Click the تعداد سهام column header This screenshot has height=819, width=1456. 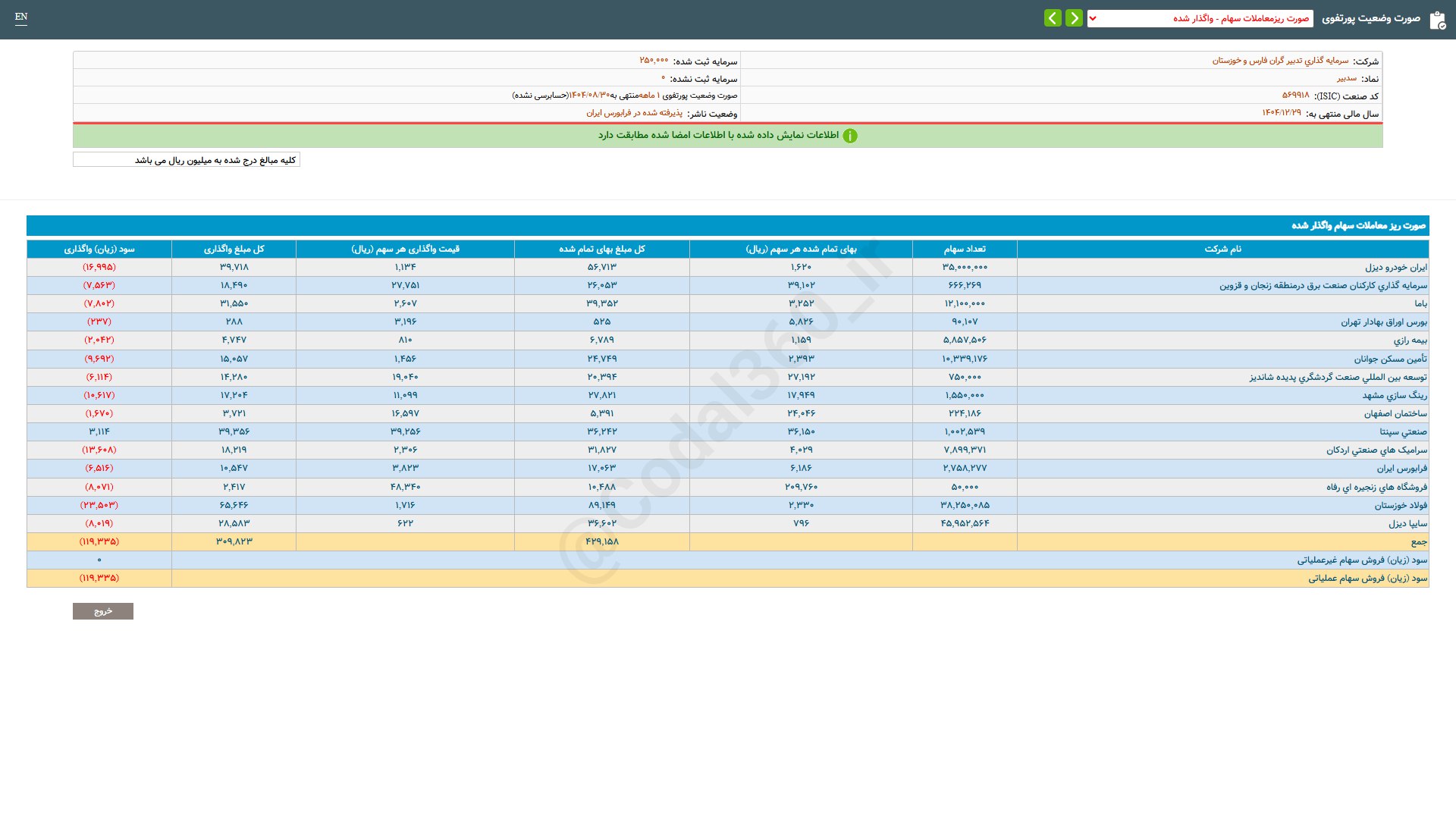pyautogui.click(x=964, y=249)
